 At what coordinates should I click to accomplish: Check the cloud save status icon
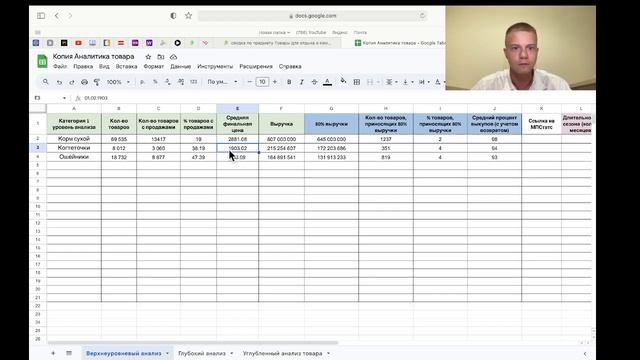[x=173, y=57]
